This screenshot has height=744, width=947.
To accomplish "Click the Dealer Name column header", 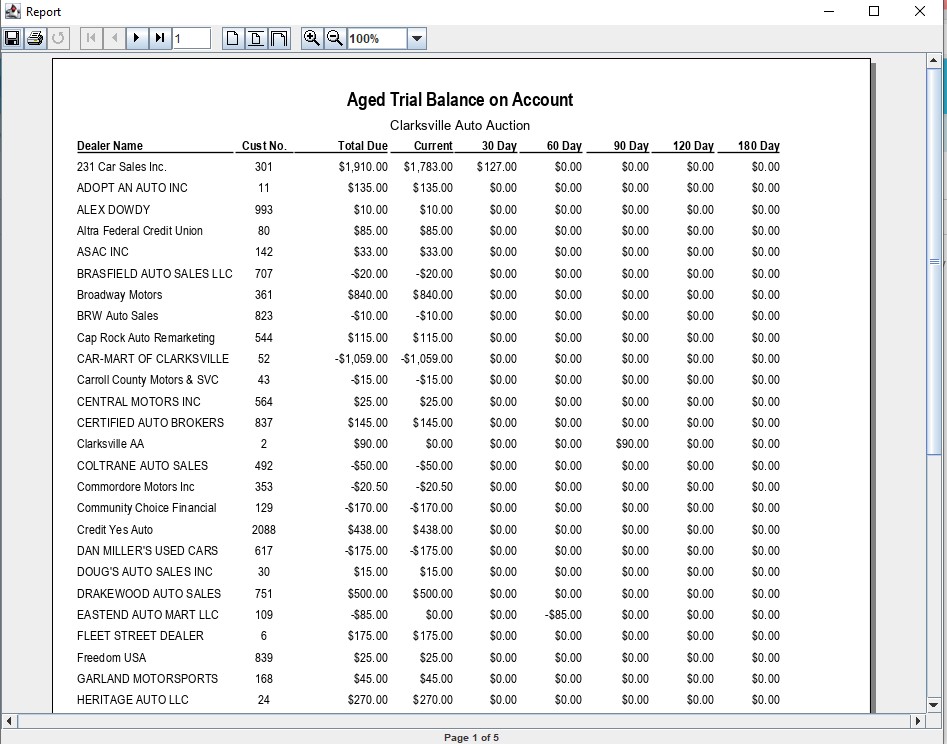I will 110,146.
